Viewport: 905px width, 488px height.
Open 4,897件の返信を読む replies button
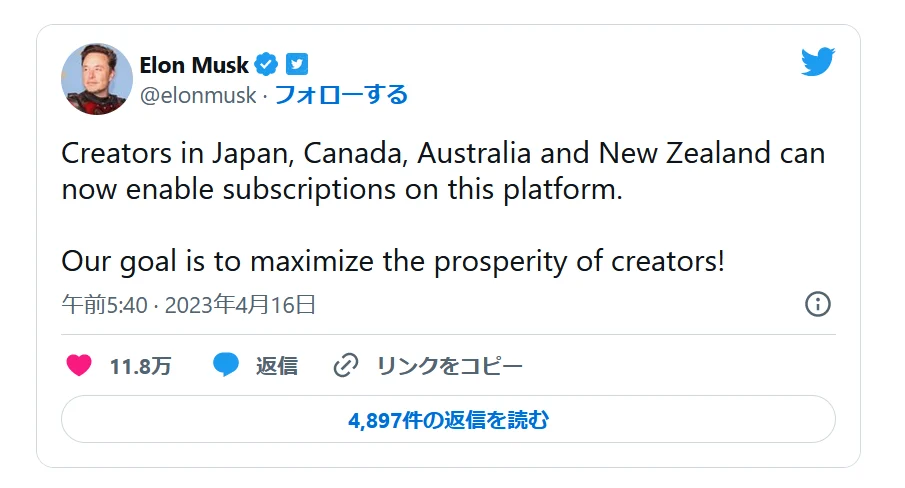coord(448,420)
